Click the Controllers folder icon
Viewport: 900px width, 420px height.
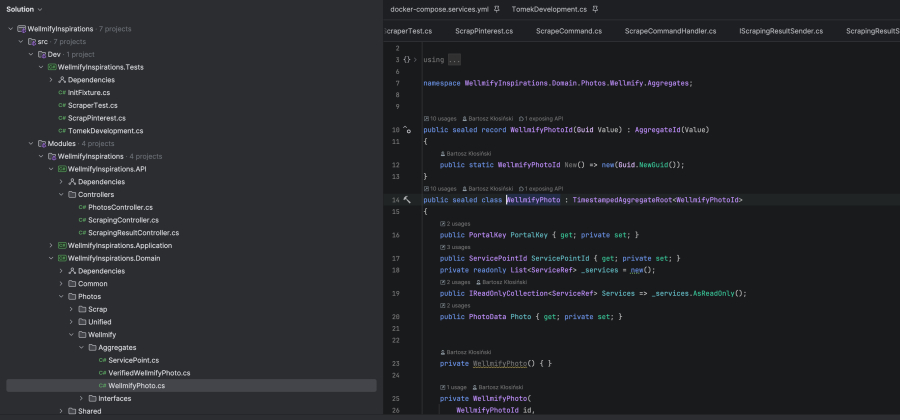tap(71, 194)
